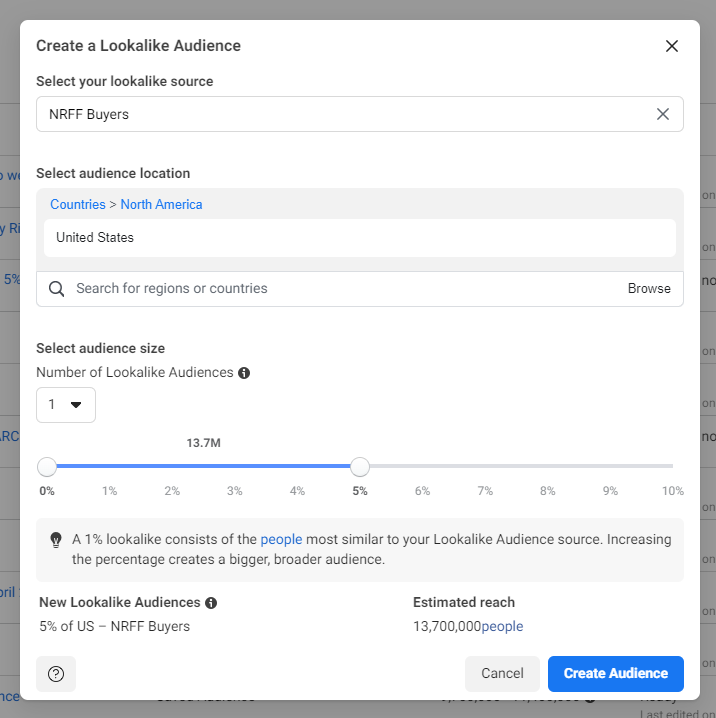Open the Number of Lookalike Audiences dropdown
Image resolution: width=716 pixels, height=718 pixels.
[66, 405]
